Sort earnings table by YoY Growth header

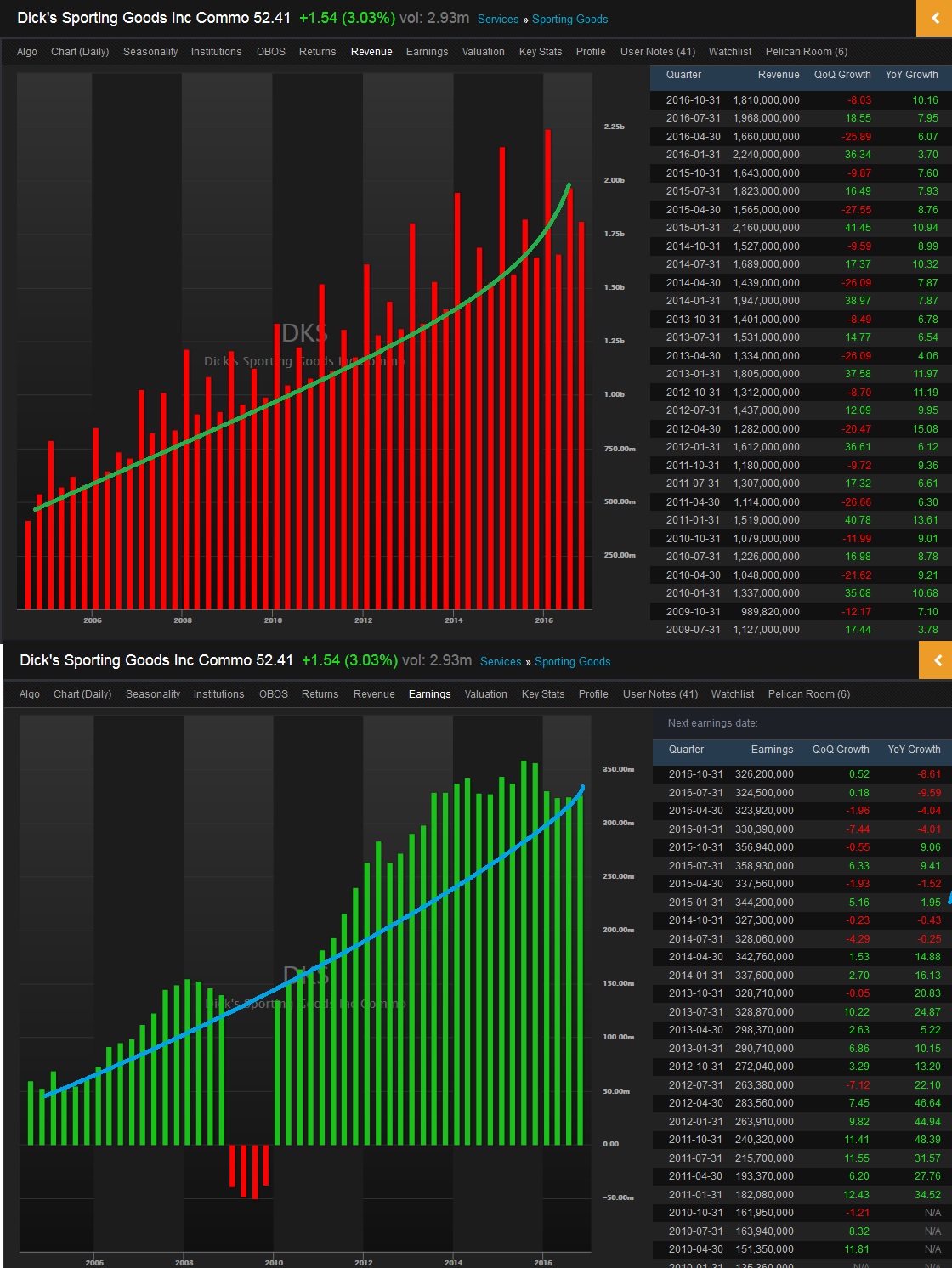point(915,750)
